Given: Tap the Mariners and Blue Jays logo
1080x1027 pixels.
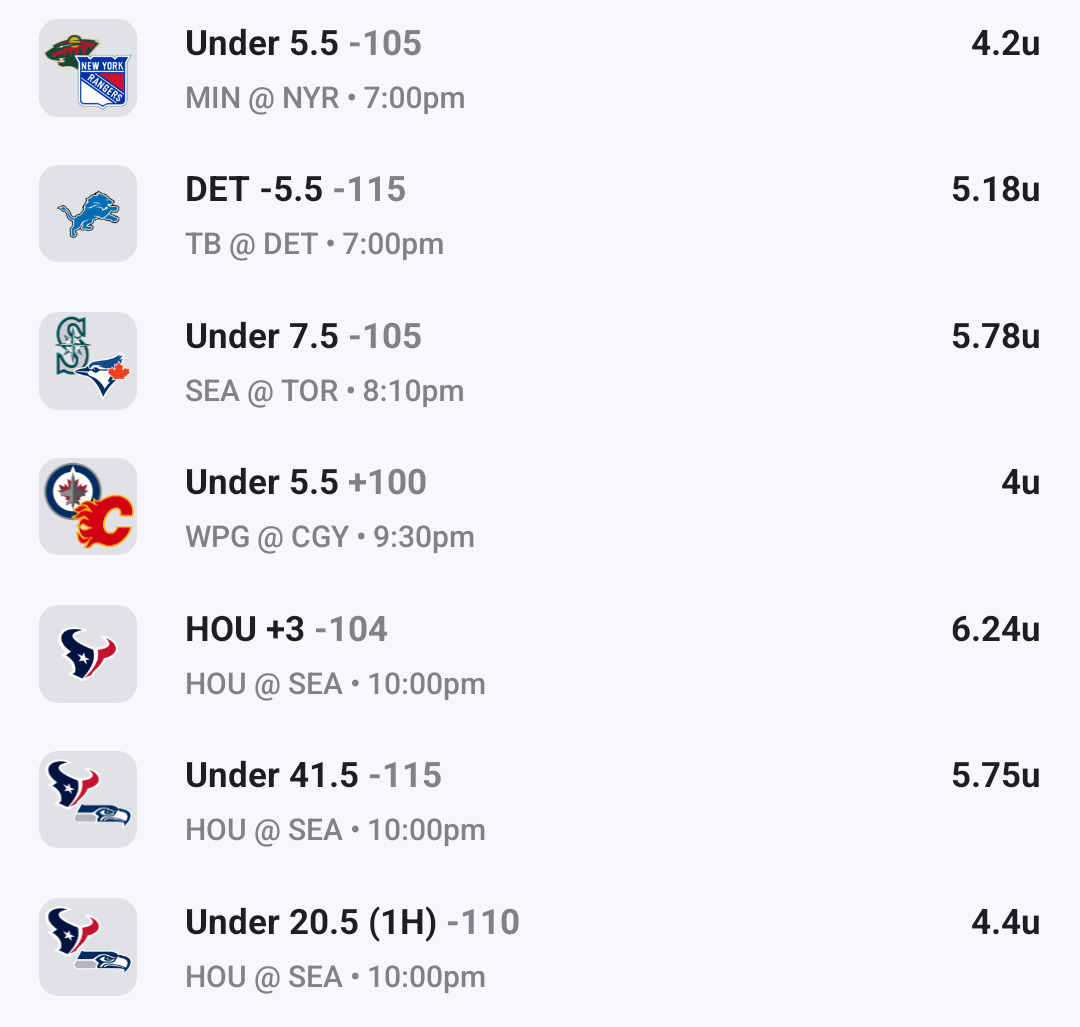Looking at the screenshot, I should coord(88,361).
